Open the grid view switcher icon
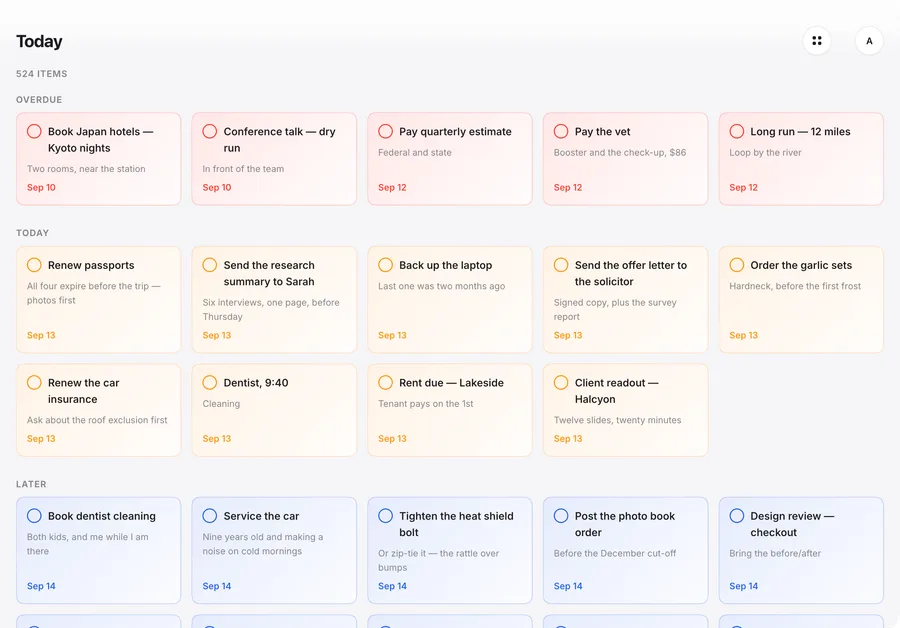Image resolution: width=900 pixels, height=628 pixels. [x=816, y=41]
